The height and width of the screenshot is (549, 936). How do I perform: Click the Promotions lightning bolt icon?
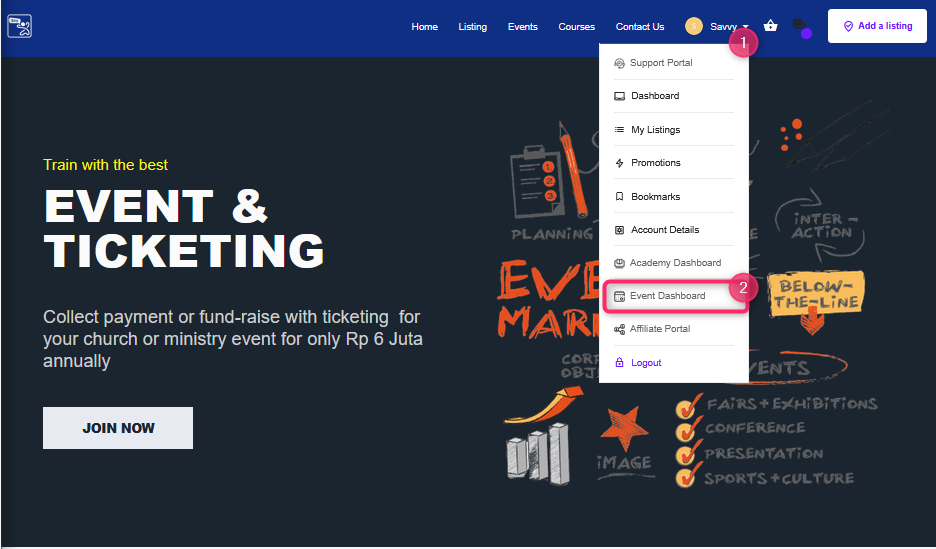point(619,163)
